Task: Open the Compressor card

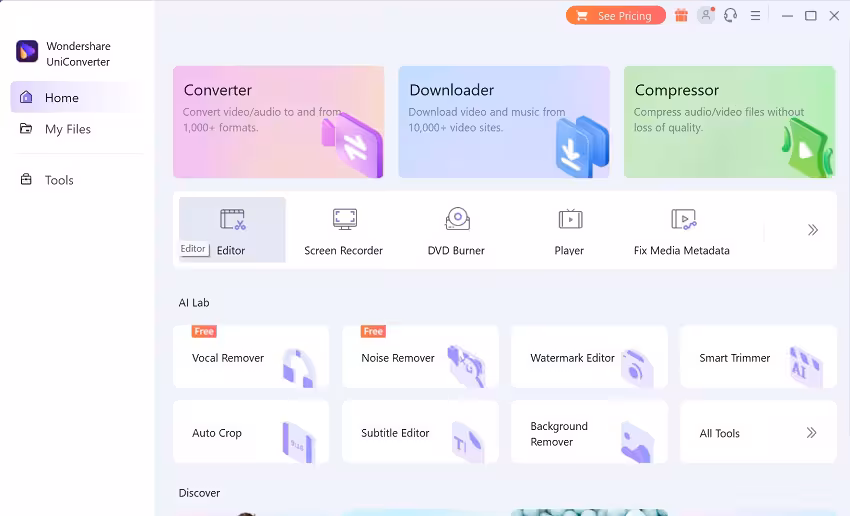Action: (730, 122)
